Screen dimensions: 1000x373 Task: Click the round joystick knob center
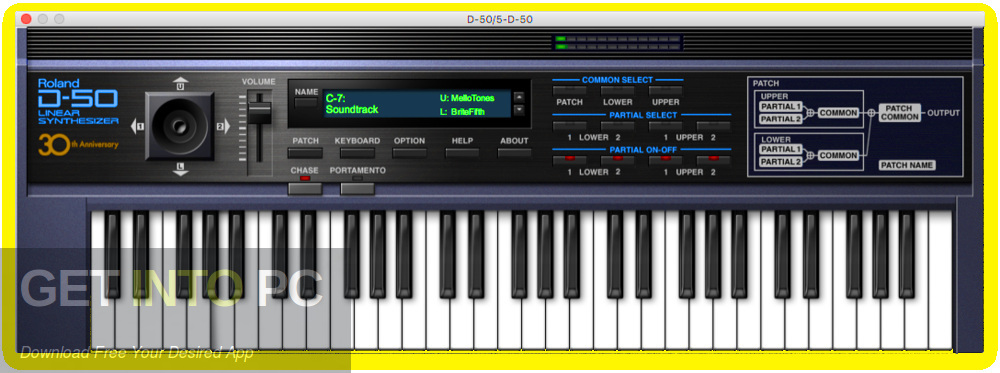[180, 126]
